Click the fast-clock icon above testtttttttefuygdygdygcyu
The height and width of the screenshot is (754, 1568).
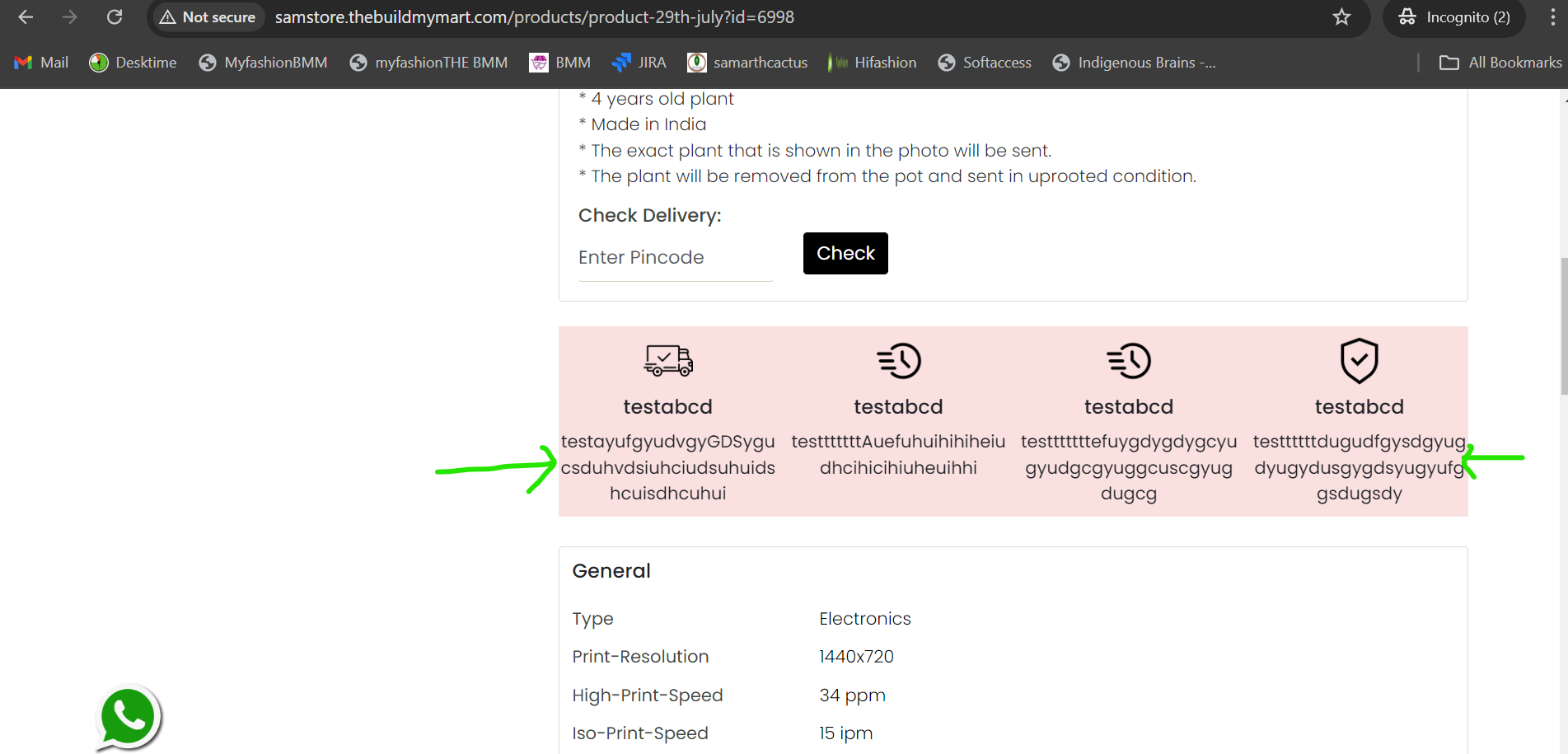pos(1129,361)
